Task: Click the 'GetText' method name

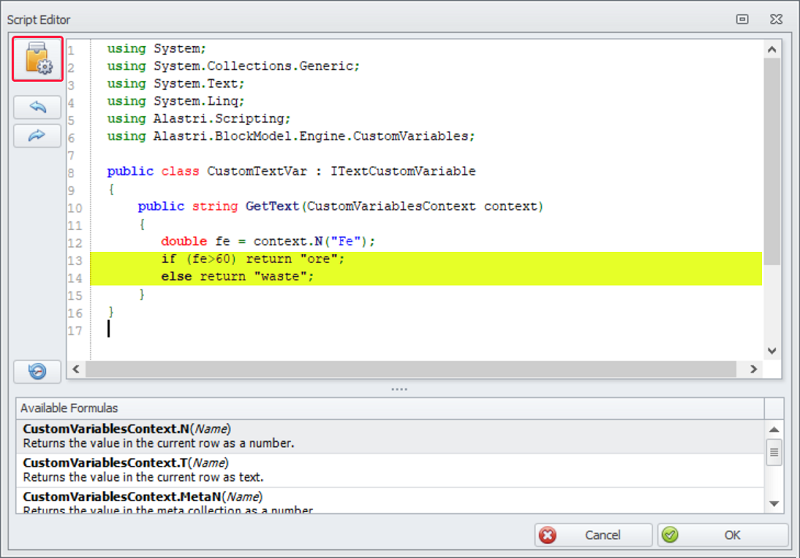Action: (x=272, y=206)
